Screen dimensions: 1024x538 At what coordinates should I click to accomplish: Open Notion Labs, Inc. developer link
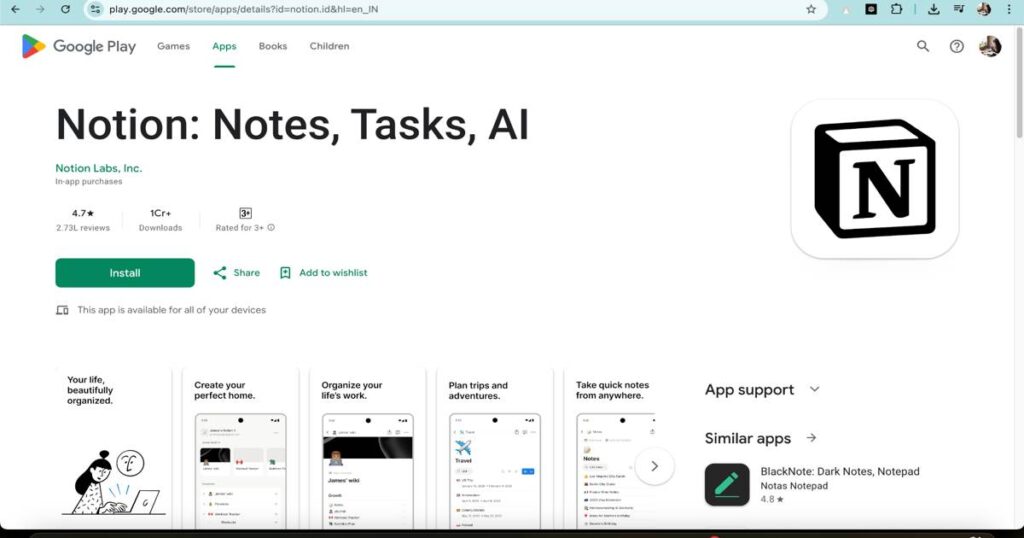click(99, 168)
